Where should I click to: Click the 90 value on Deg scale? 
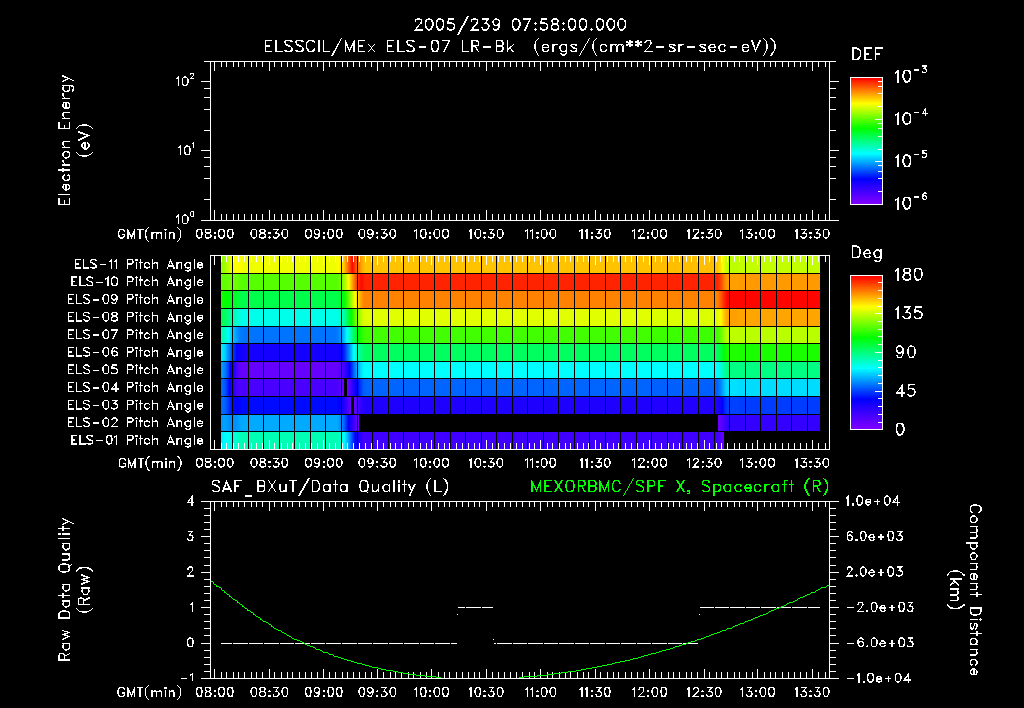(906, 353)
